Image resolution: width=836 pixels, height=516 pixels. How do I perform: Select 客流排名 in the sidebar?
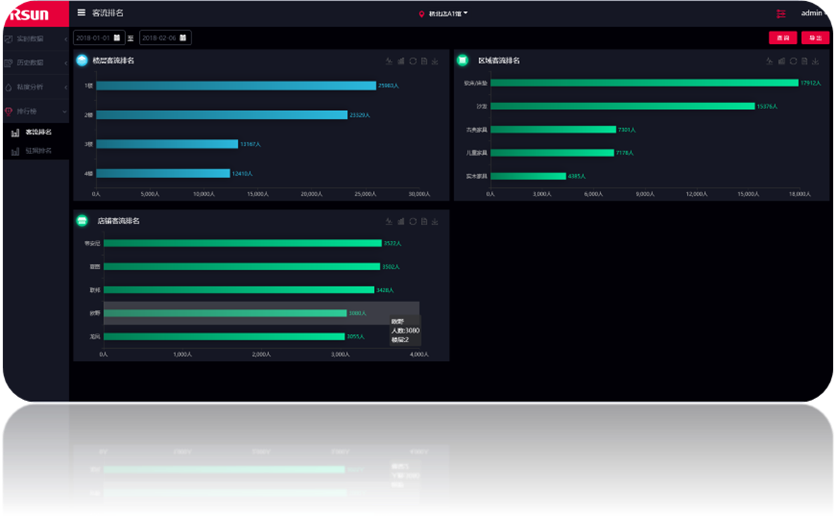[x=38, y=132]
